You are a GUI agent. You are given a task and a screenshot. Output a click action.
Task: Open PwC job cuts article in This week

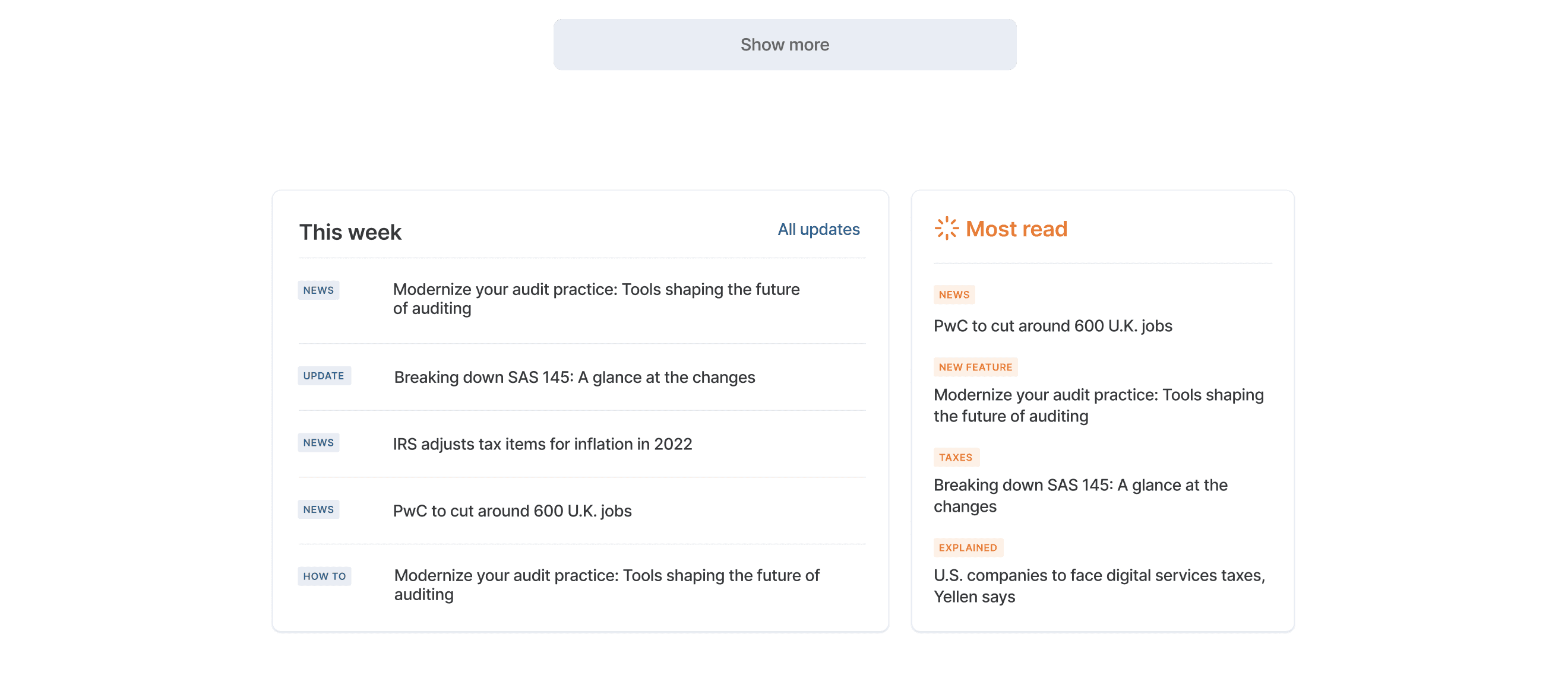click(x=511, y=511)
